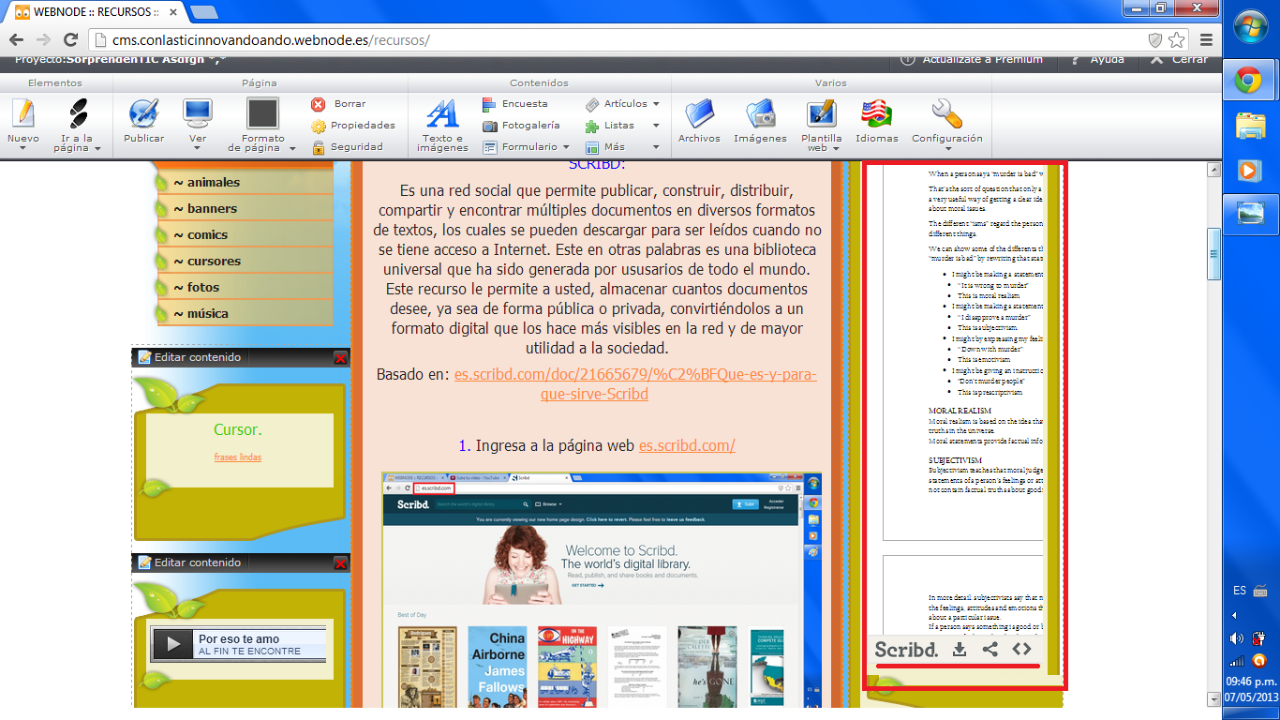Click the Scribd embed code icon
The height and width of the screenshot is (720, 1280).
(x=1021, y=649)
